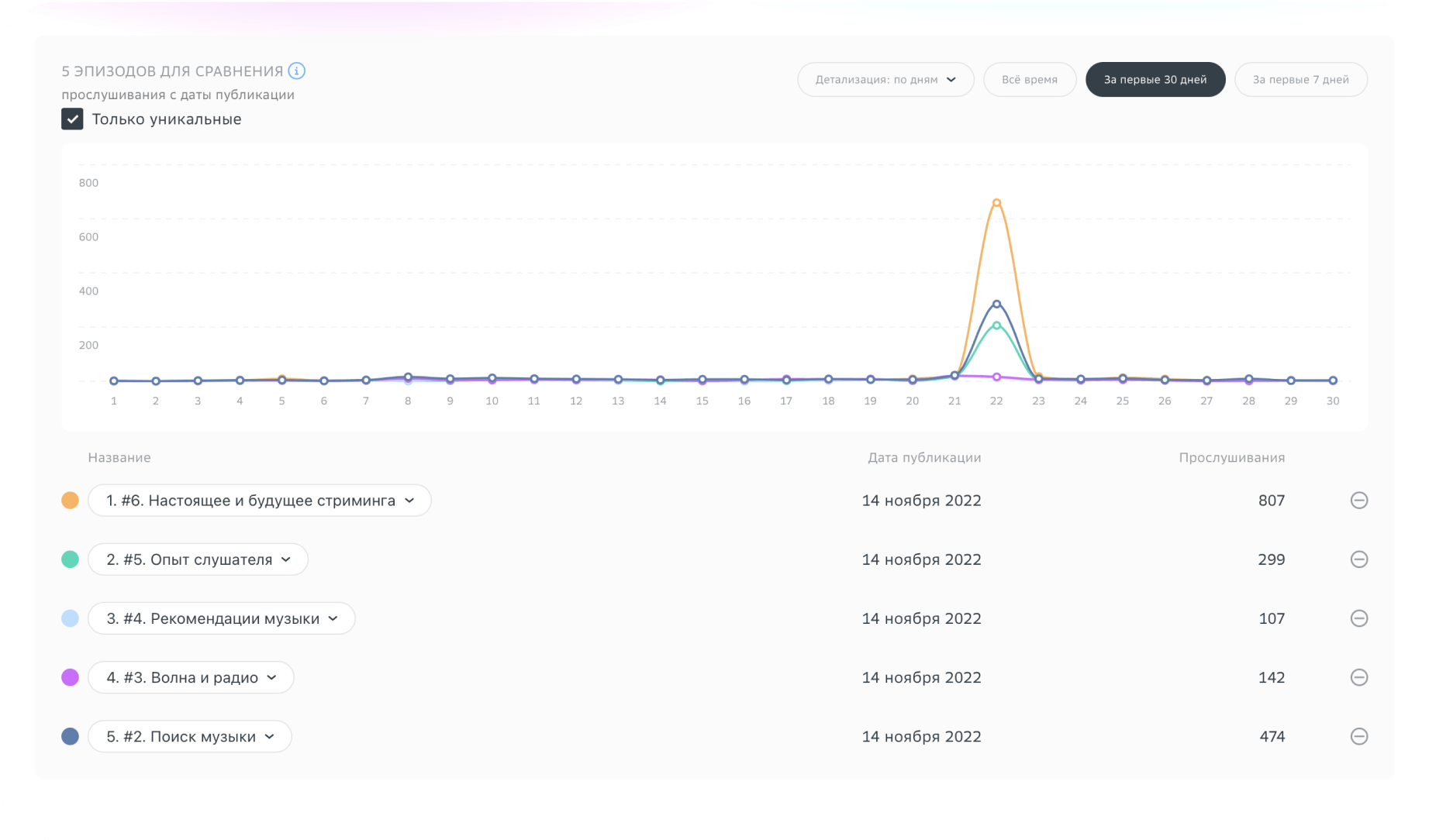Remove episode #3 Волна и радио from comparison

(x=1358, y=677)
